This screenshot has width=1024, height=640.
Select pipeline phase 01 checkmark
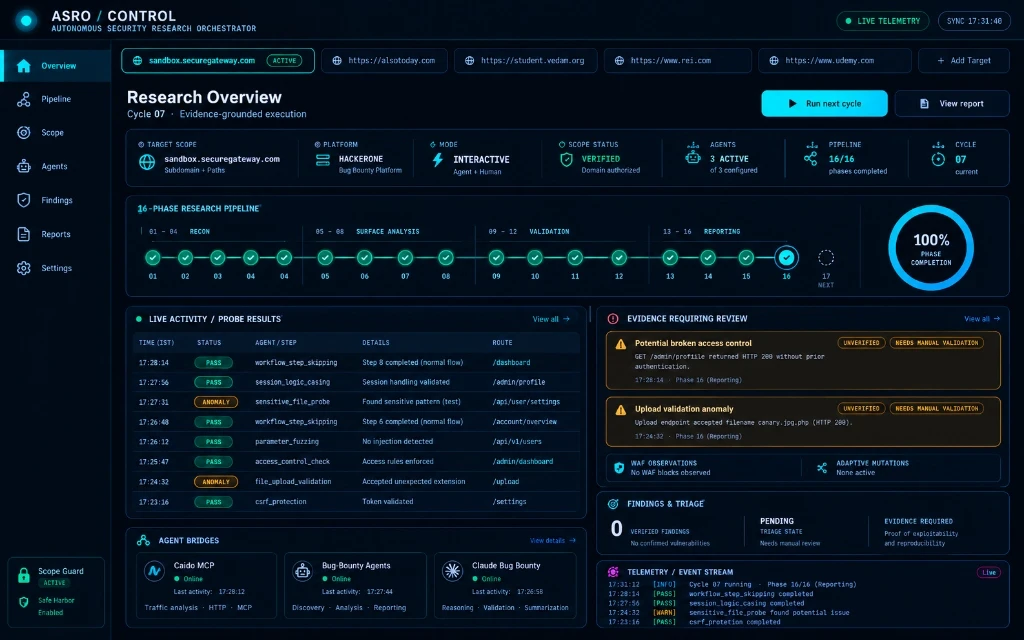[153, 258]
